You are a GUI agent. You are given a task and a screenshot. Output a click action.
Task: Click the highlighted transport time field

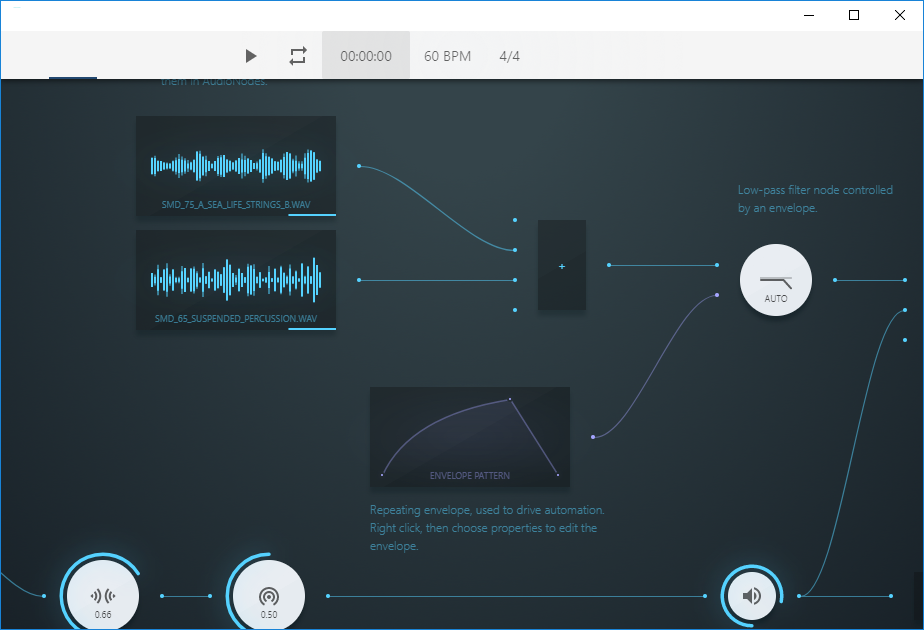pos(365,56)
